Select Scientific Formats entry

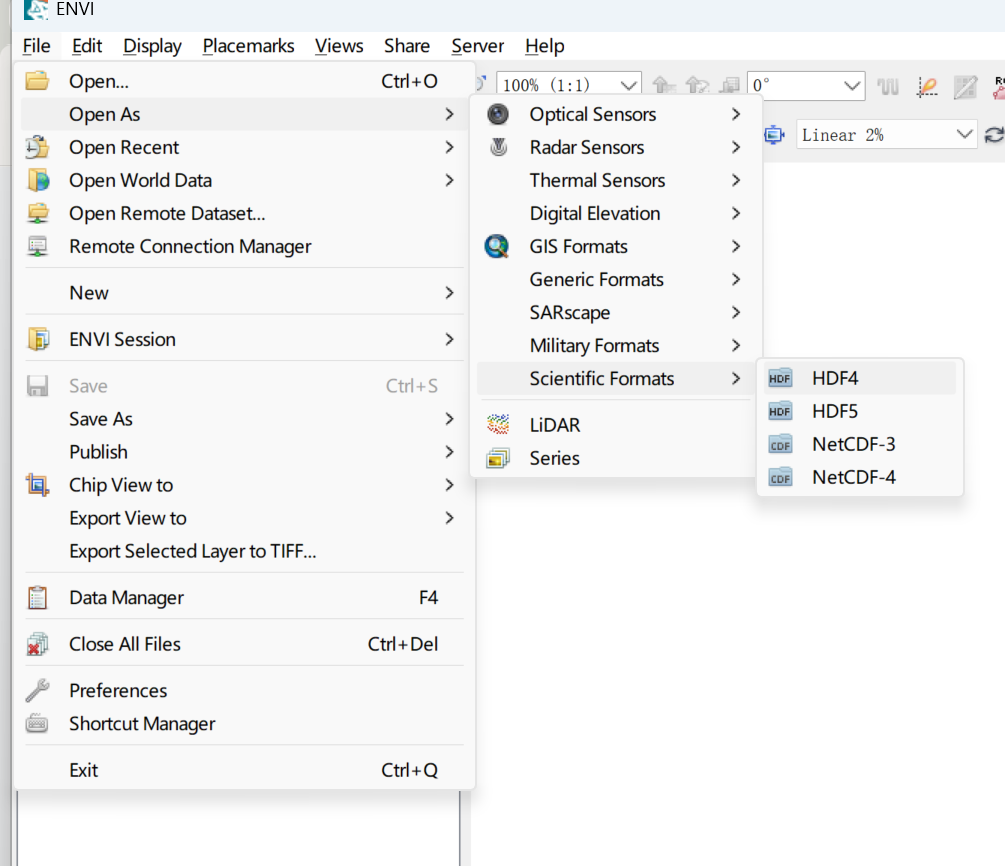[613, 378]
